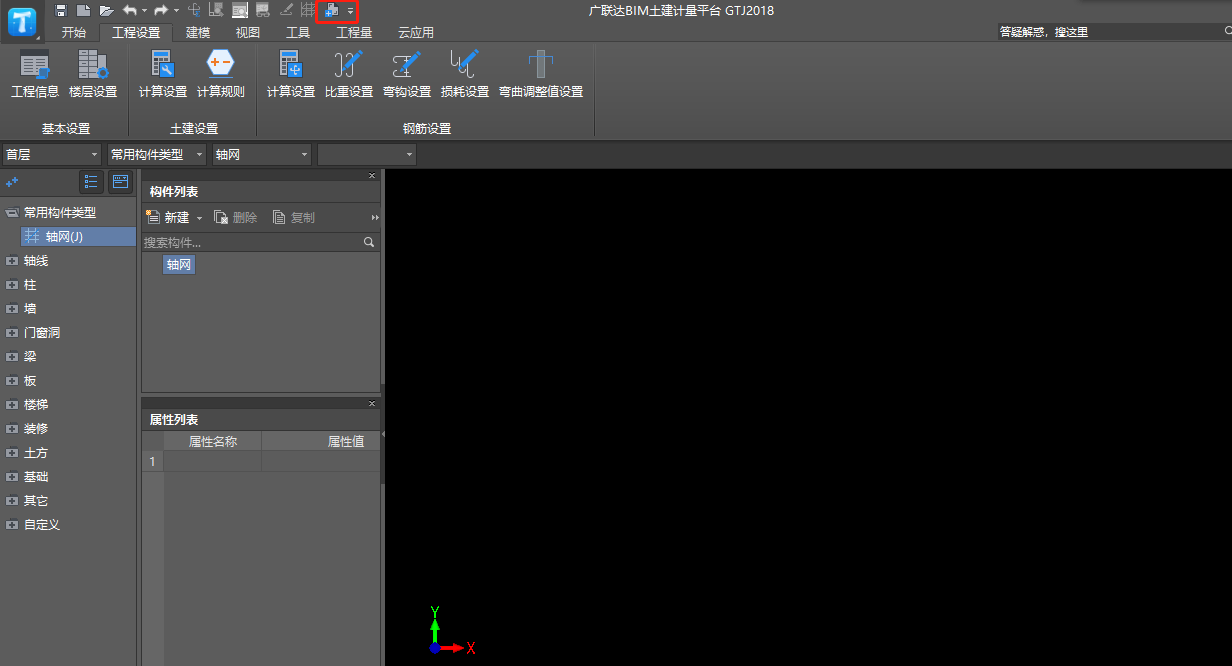Open the 轴网 component dropdown
This screenshot has width=1232, height=666.
[262, 155]
